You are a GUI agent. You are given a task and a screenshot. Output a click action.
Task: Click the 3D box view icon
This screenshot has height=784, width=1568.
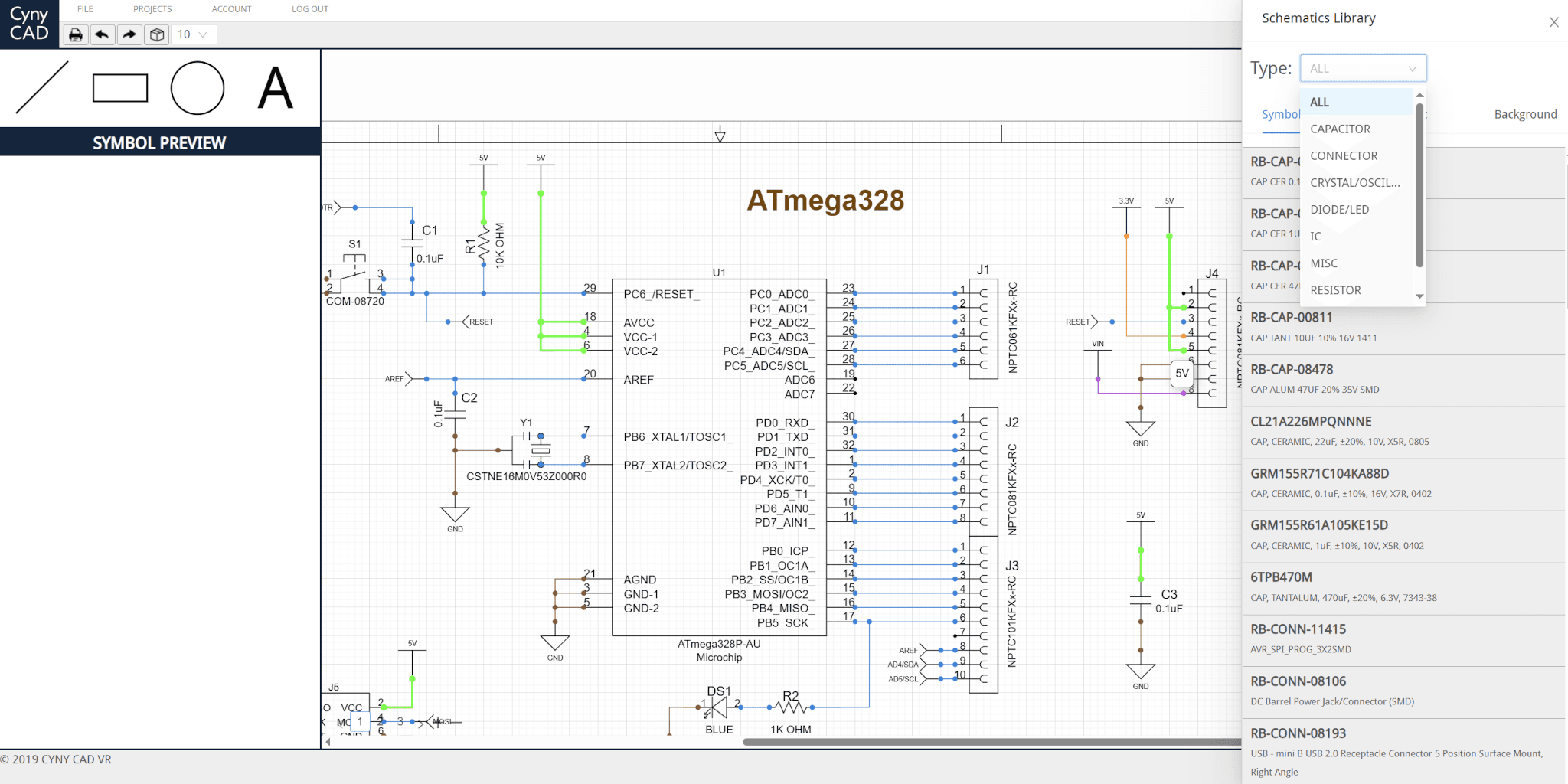[157, 34]
